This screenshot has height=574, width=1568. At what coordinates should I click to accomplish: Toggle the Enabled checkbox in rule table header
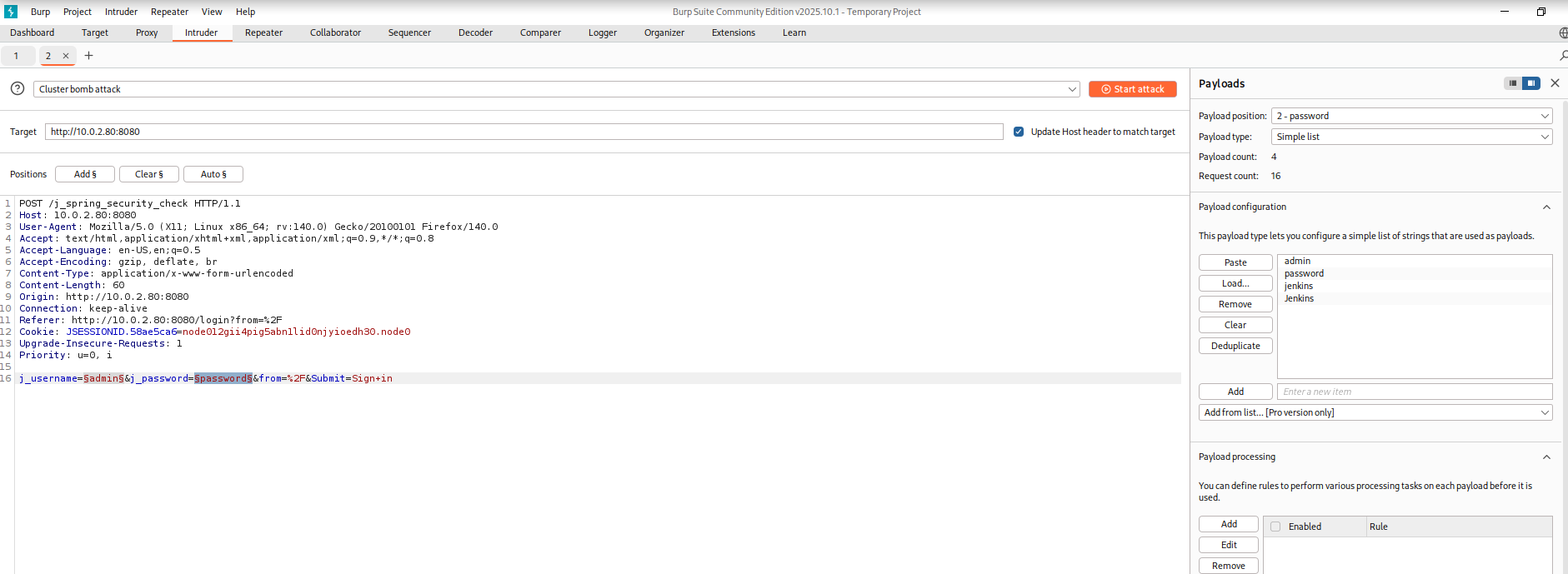point(1275,527)
